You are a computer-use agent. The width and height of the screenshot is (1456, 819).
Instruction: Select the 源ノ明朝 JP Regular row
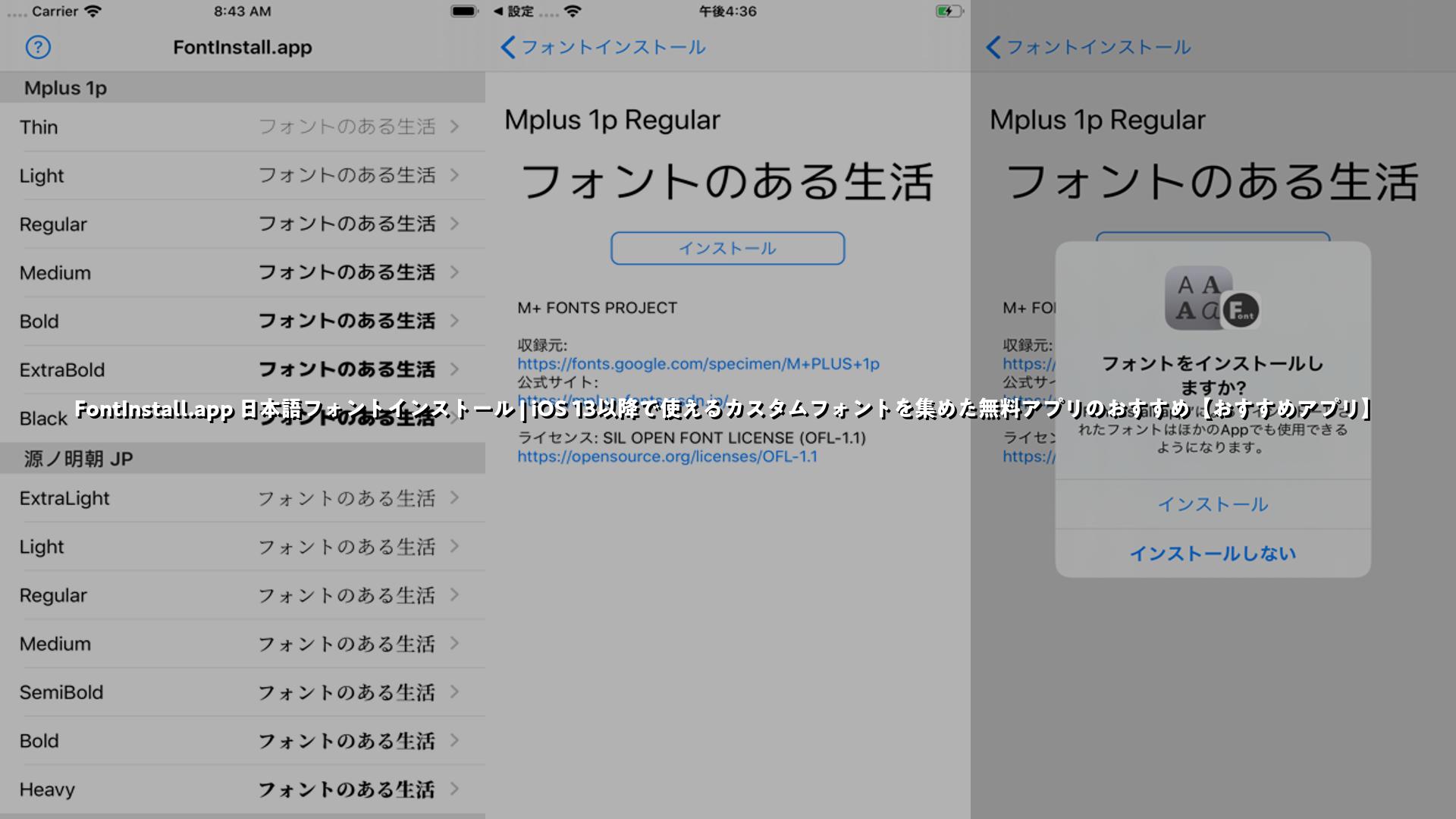(x=243, y=595)
